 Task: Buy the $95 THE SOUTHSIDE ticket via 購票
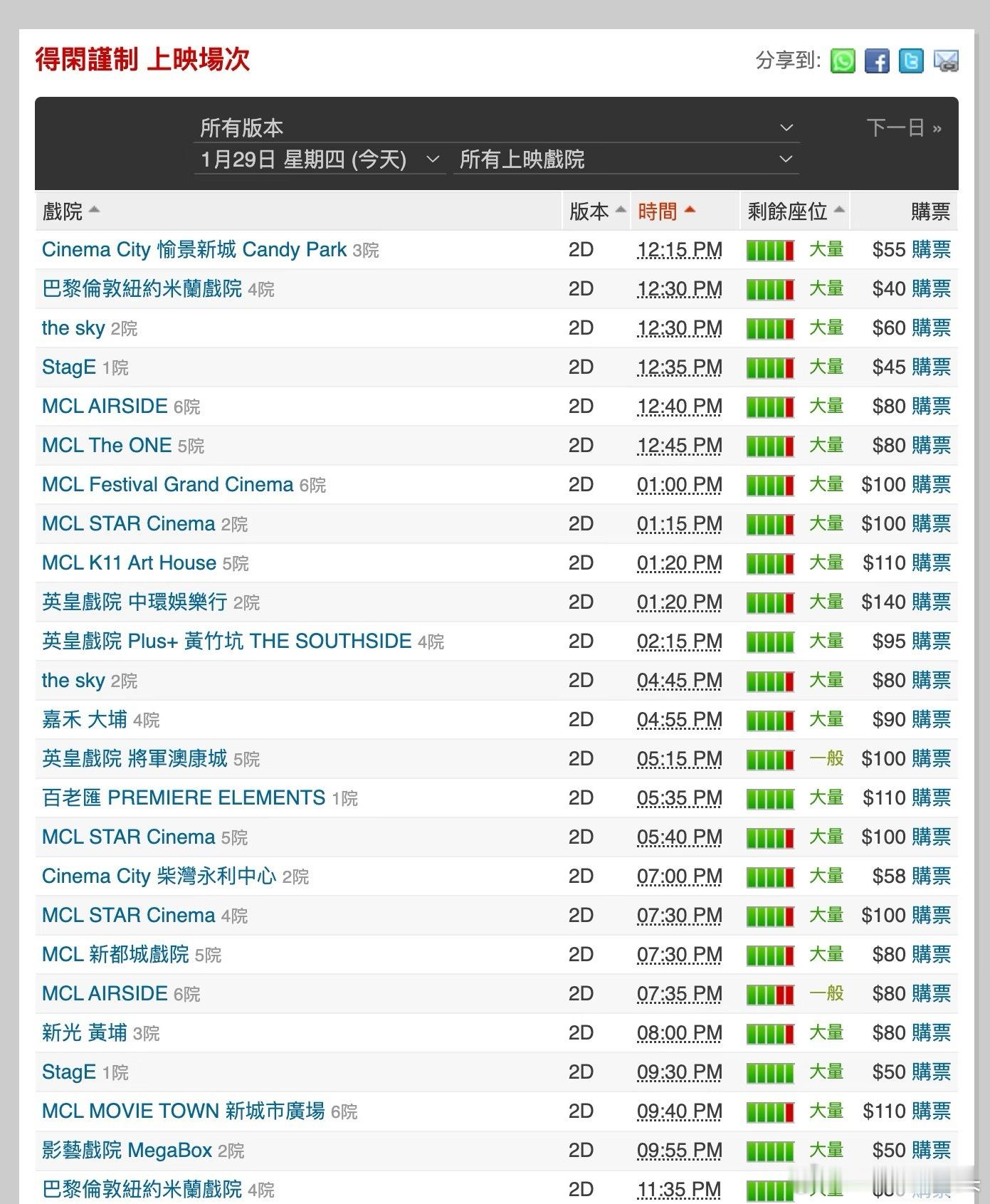931,642
